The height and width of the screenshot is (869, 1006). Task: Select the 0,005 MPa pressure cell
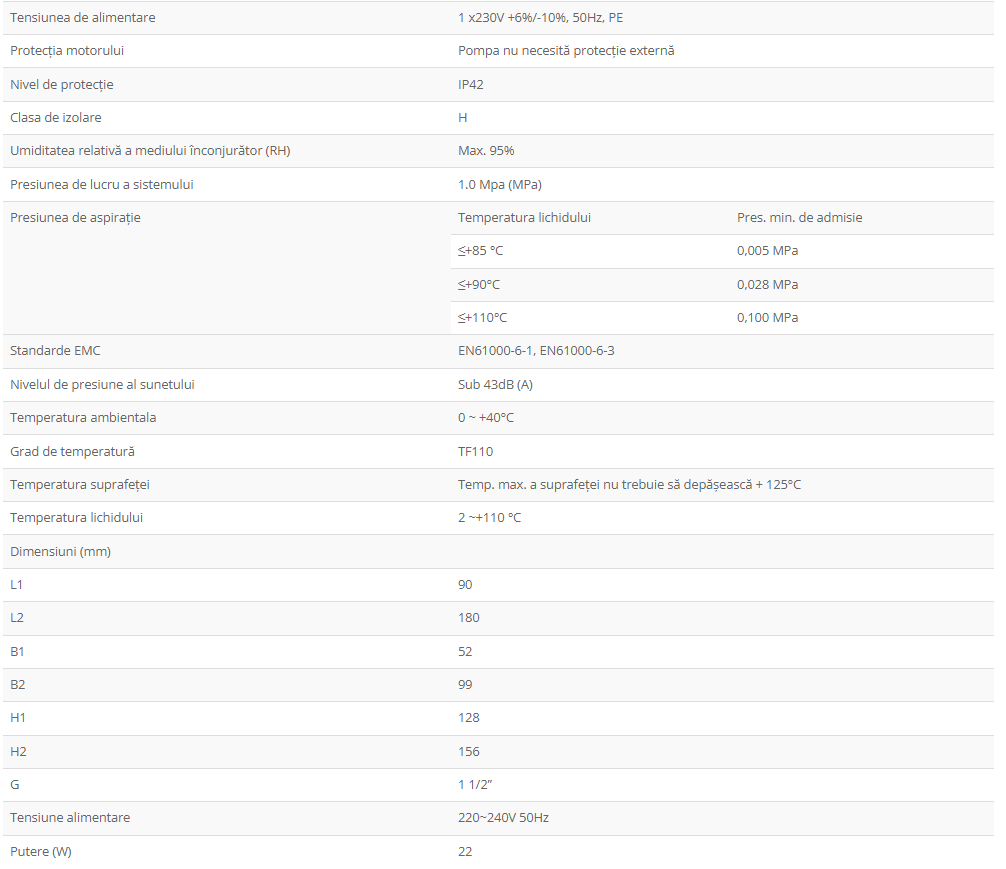tap(767, 251)
